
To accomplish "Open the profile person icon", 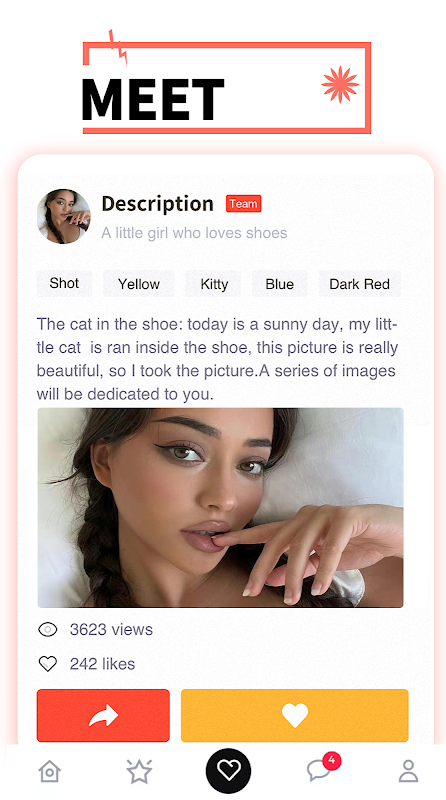I will click(x=408, y=771).
